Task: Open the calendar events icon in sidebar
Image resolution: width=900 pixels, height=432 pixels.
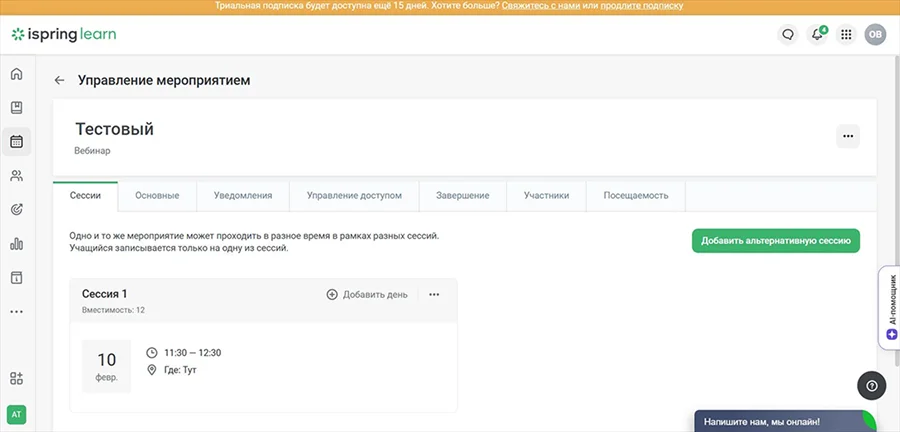Action: 17,142
